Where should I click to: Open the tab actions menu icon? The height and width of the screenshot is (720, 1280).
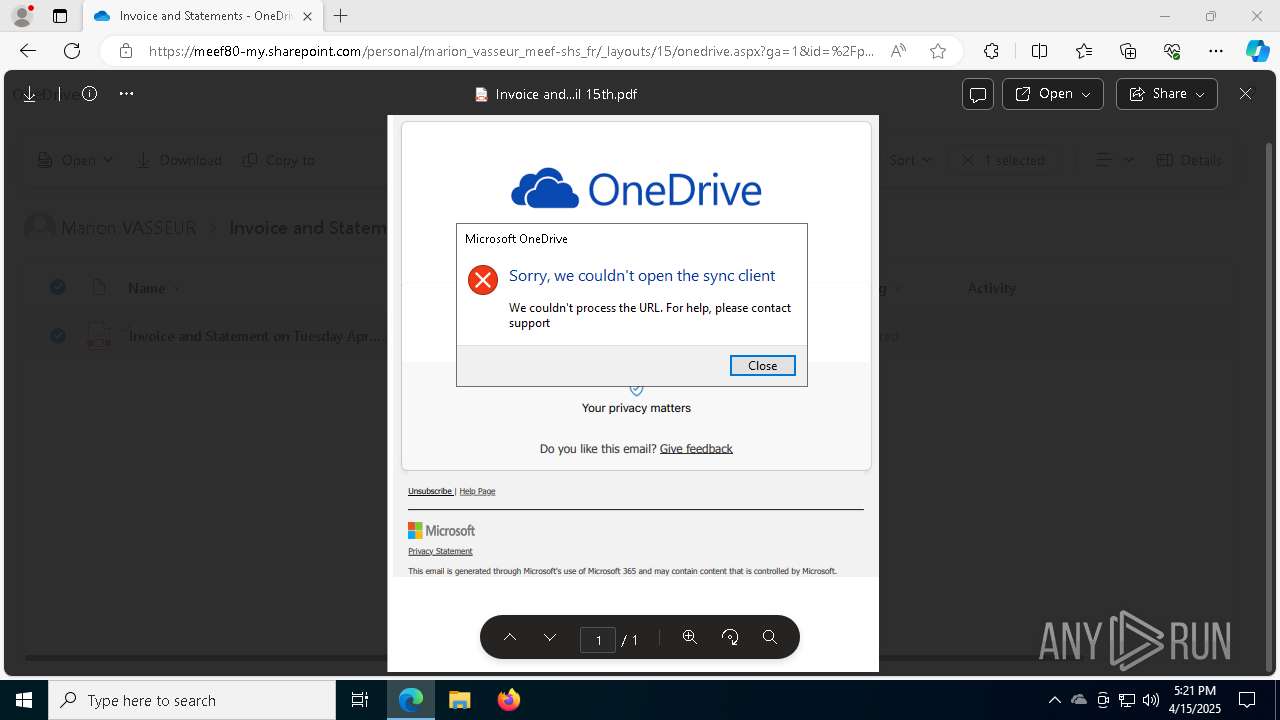[x=60, y=16]
